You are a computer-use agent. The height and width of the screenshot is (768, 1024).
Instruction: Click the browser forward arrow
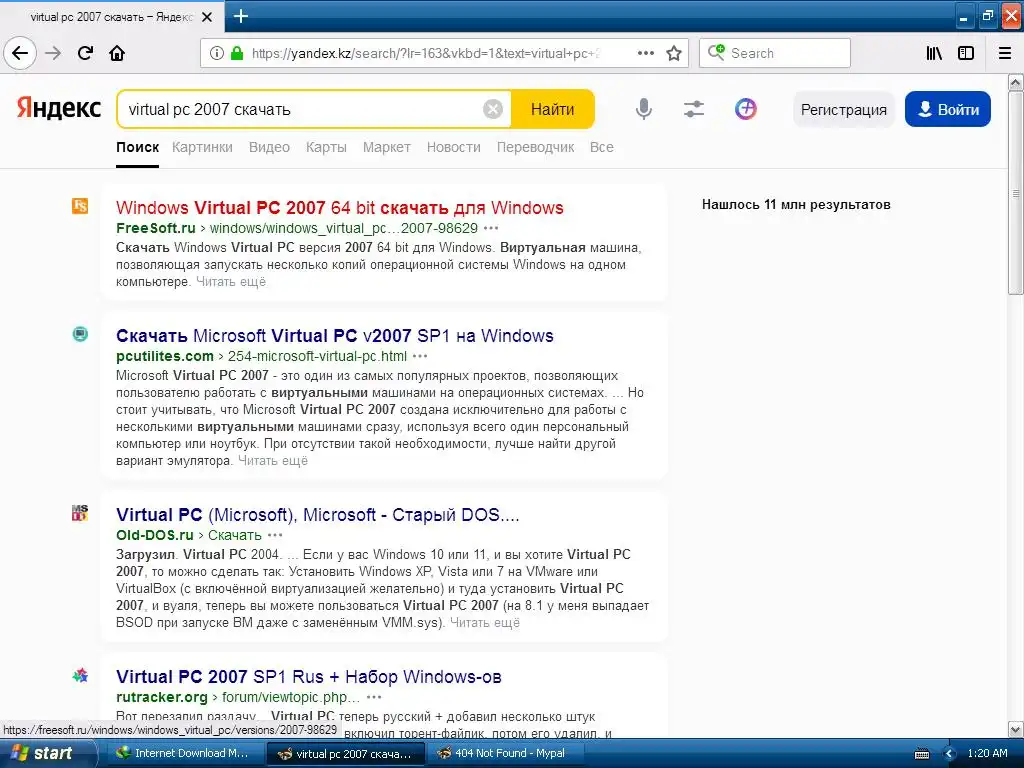[x=53, y=53]
